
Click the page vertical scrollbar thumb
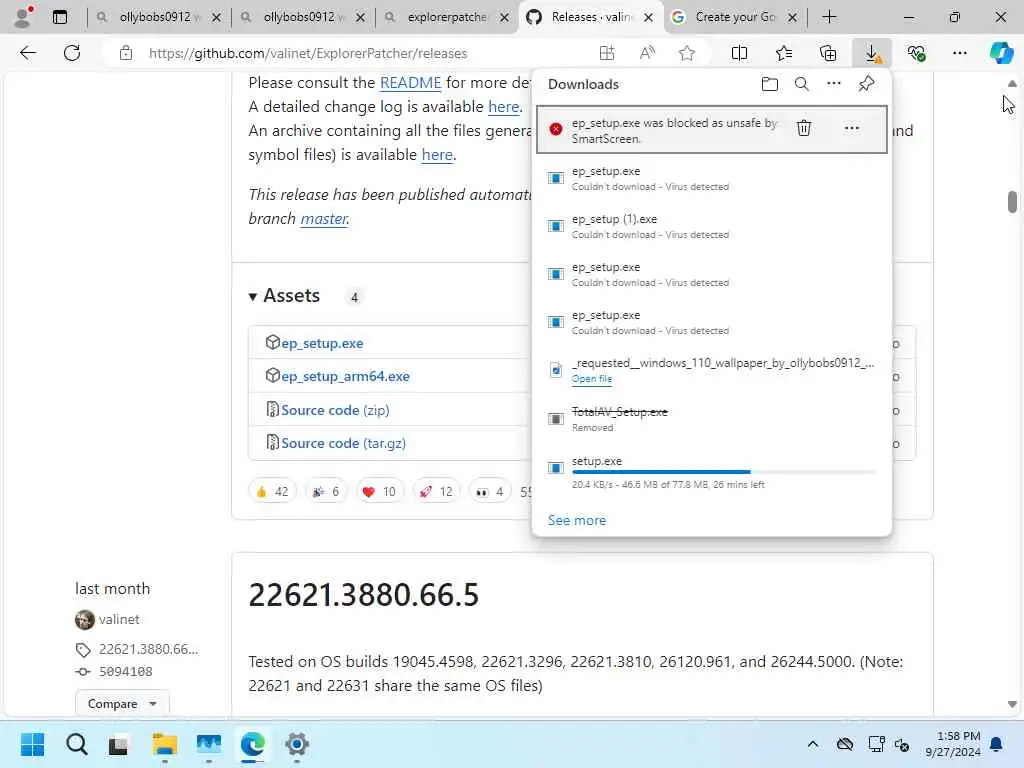pyautogui.click(x=1012, y=202)
